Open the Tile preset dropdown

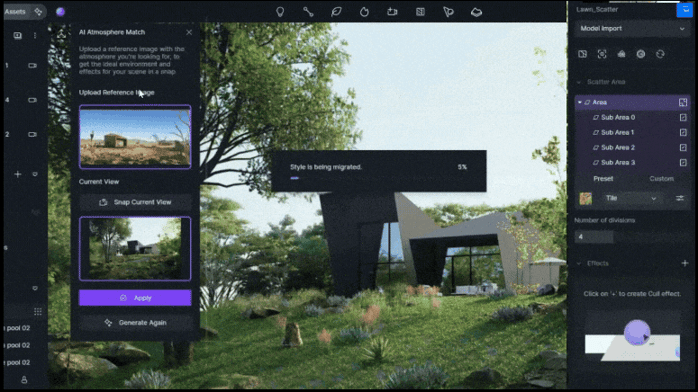pyautogui.click(x=631, y=198)
